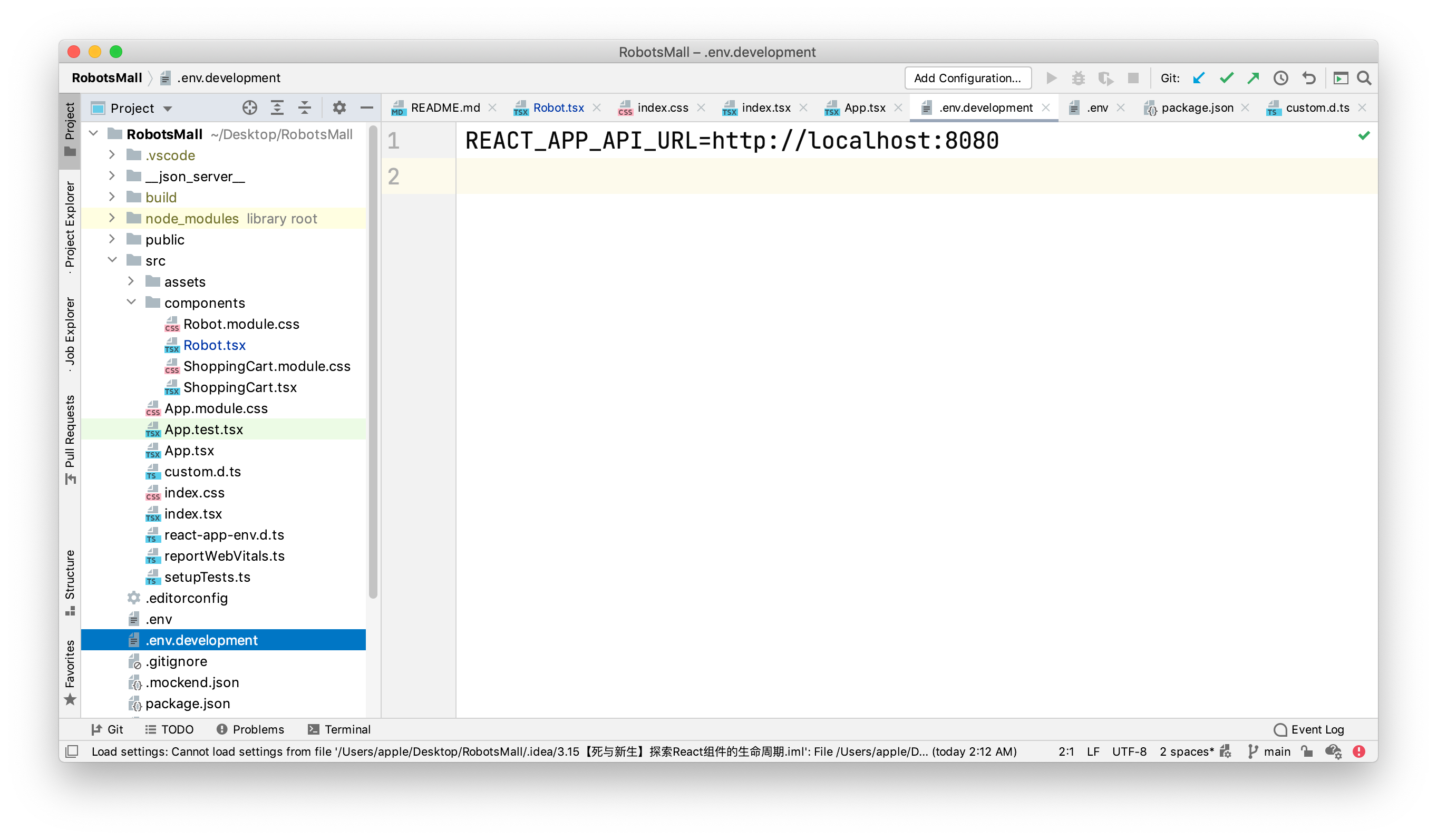Click Collapse All icon in Project panel
The image size is (1437, 840).
coord(305,108)
